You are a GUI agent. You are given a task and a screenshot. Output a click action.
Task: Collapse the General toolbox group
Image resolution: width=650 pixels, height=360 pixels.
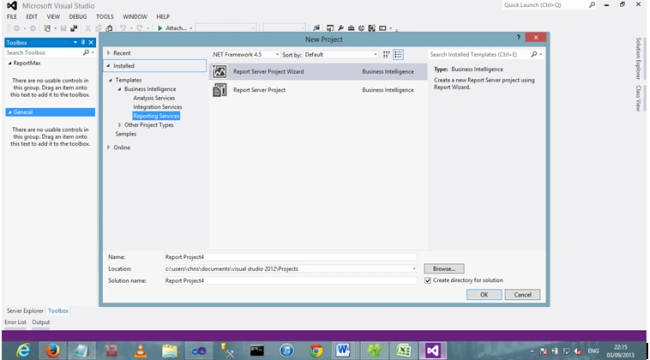point(10,112)
